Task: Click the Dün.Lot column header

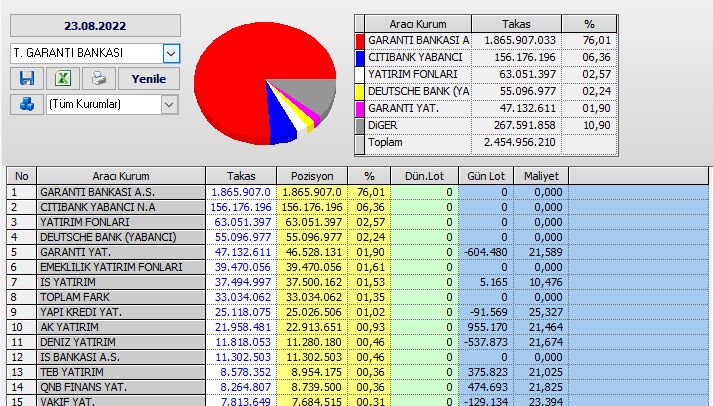Action: pos(424,176)
